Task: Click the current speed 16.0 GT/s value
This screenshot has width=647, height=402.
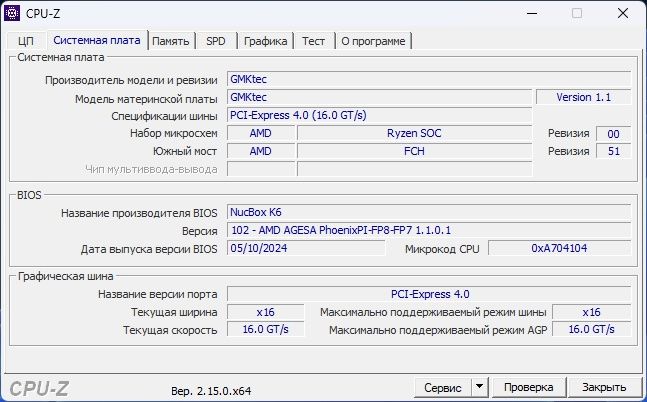Action: (266, 329)
